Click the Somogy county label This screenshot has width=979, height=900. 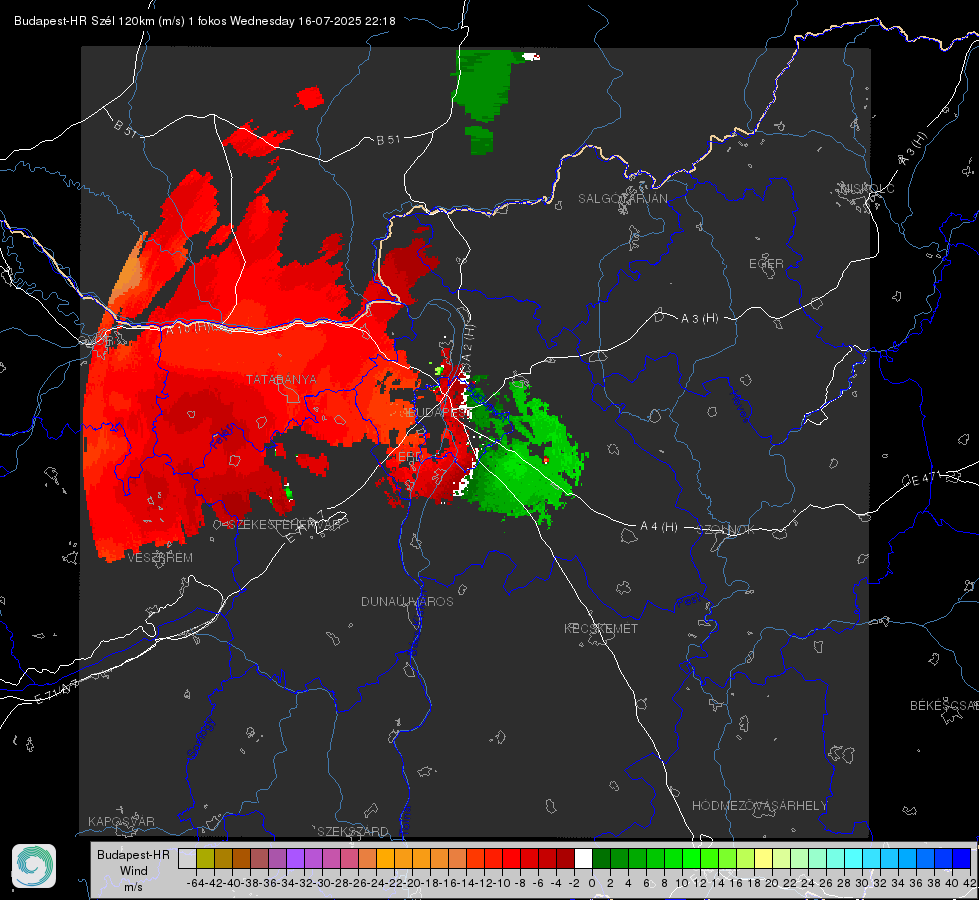point(200,737)
